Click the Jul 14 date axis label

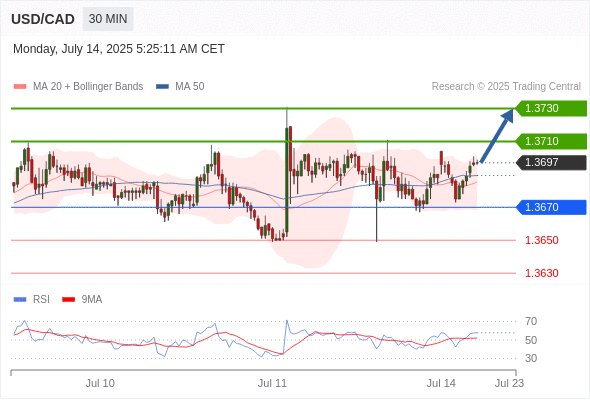click(441, 383)
